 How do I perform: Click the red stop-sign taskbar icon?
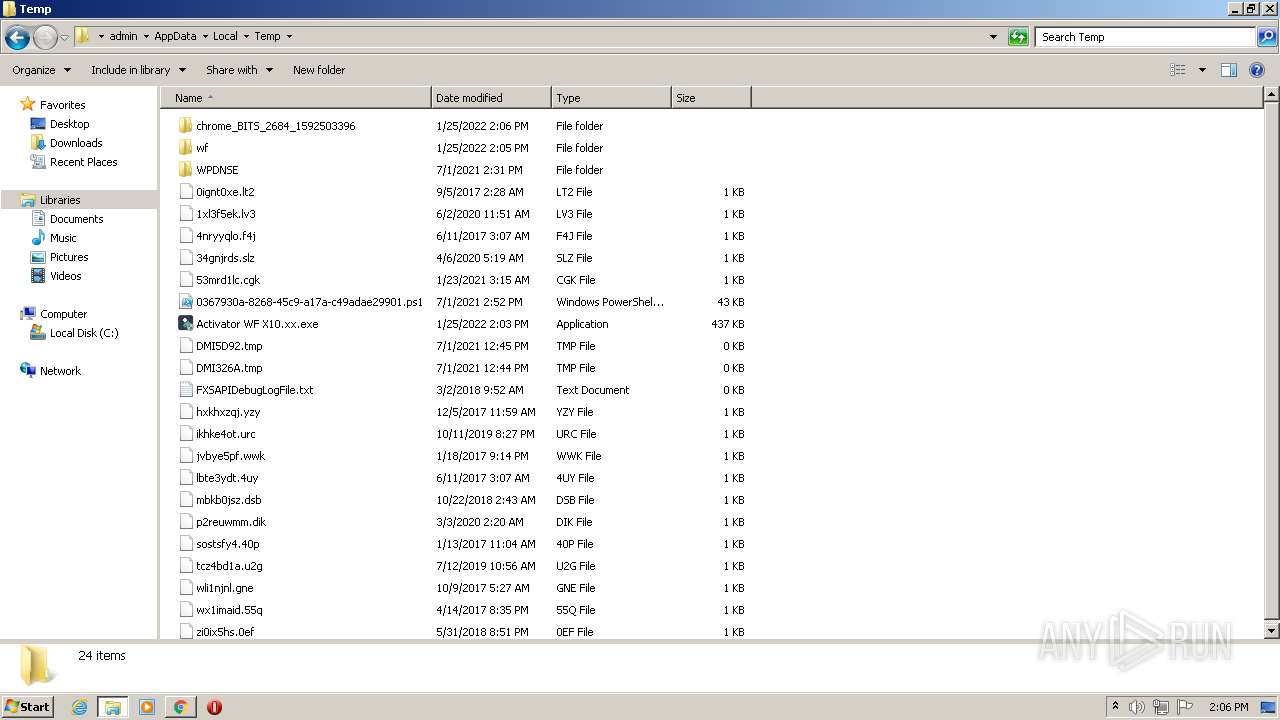(x=214, y=707)
